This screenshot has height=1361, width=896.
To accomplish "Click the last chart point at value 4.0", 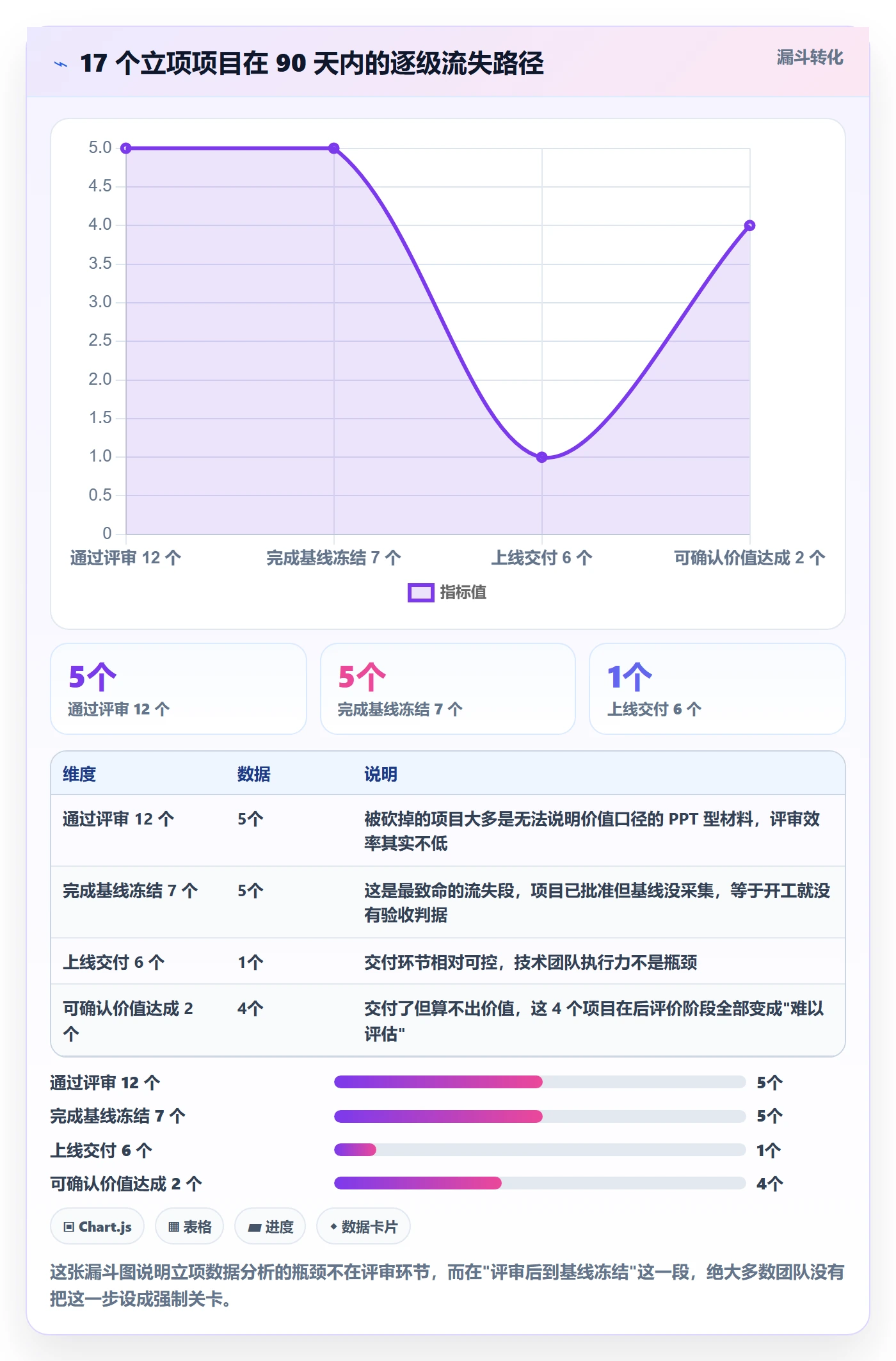I will (750, 225).
